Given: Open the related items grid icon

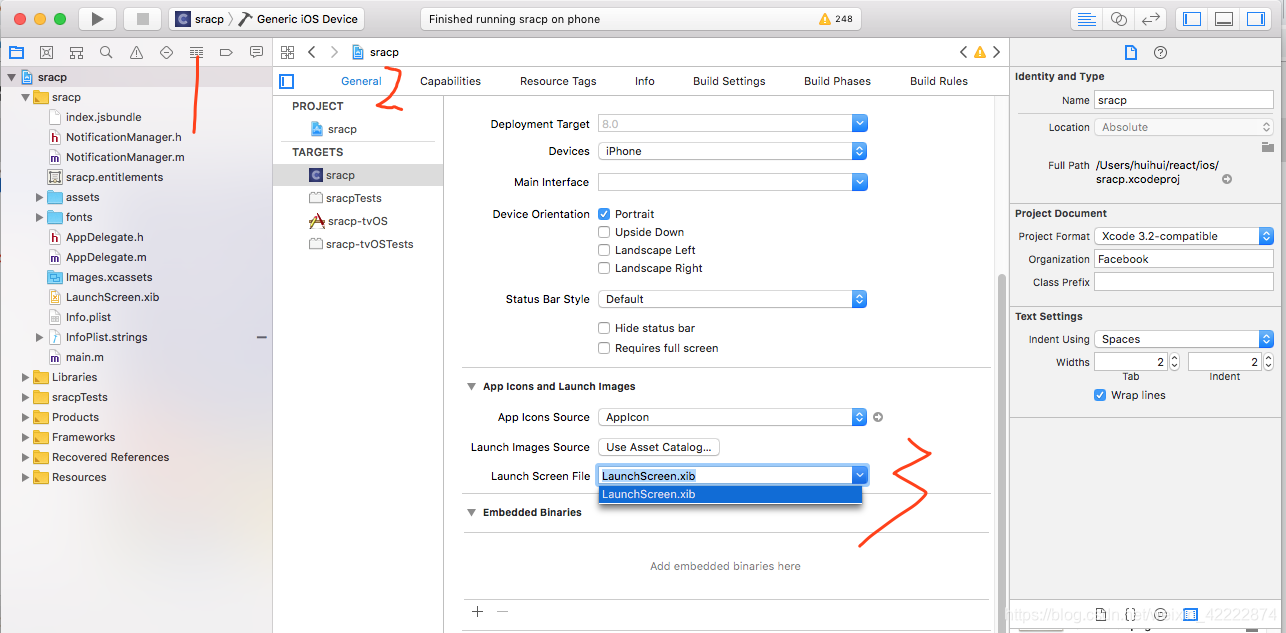Looking at the screenshot, I should click(x=287, y=52).
